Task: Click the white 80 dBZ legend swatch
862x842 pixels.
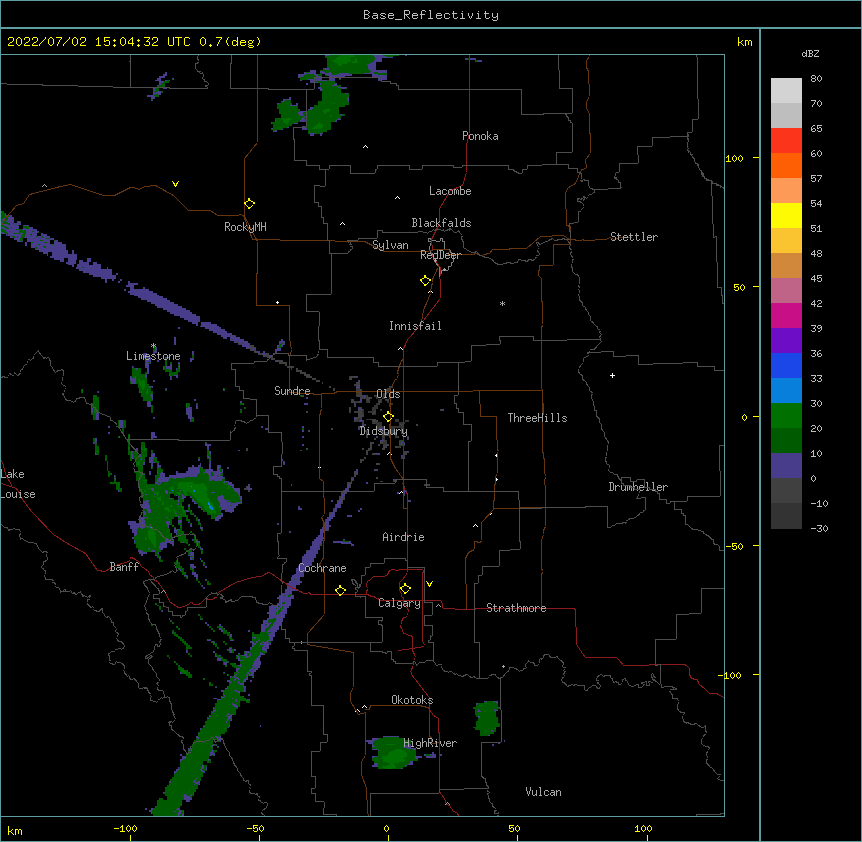Action: (786, 90)
